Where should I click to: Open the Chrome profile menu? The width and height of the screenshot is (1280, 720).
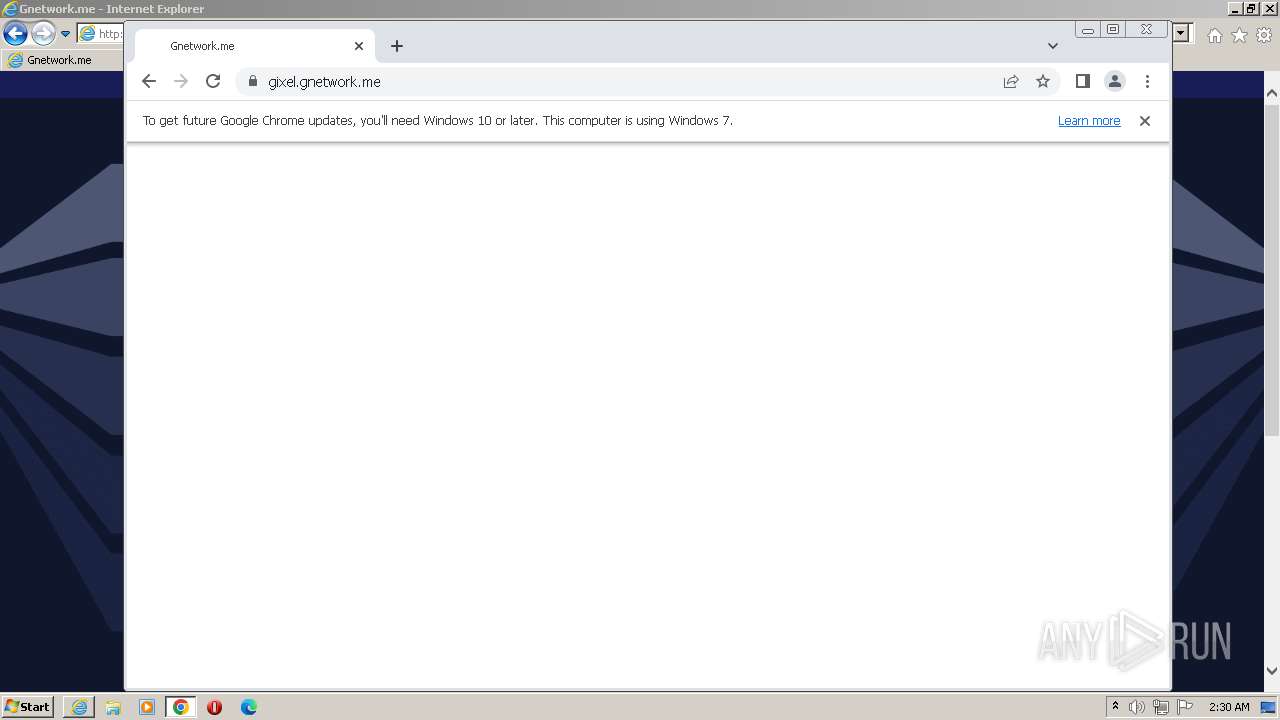[x=1115, y=82]
